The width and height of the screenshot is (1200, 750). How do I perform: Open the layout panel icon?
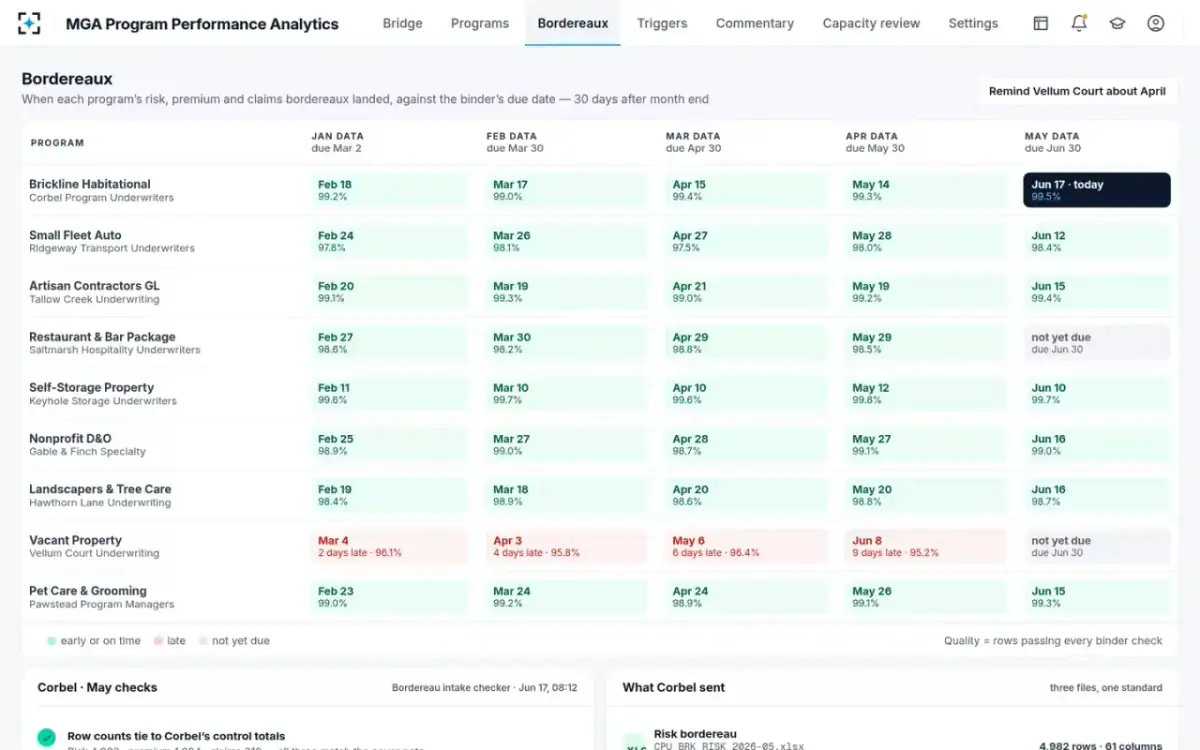pyautogui.click(x=1041, y=23)
